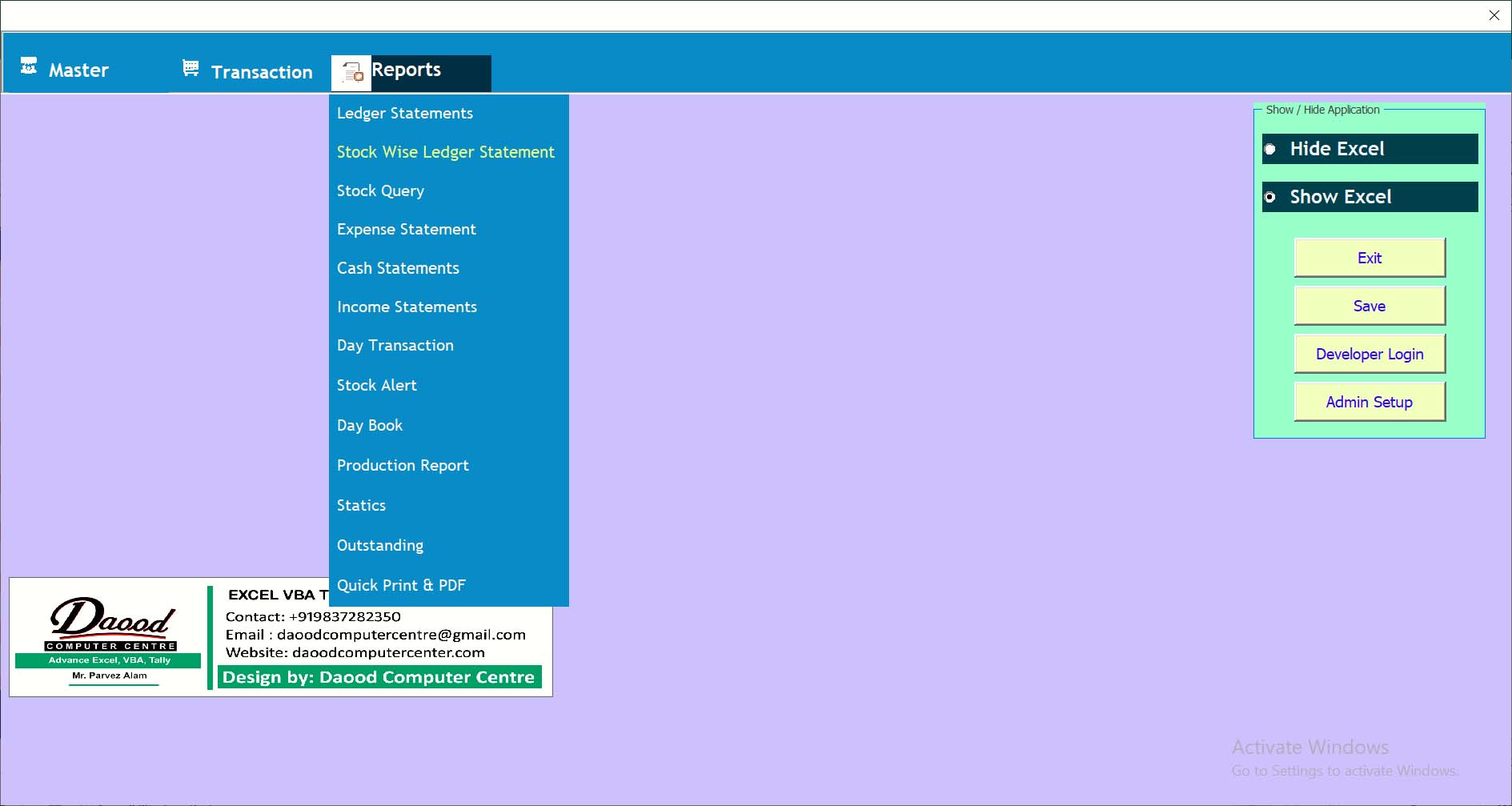
Task: Select the Show Excel radio button
Action: (1270, 197)
